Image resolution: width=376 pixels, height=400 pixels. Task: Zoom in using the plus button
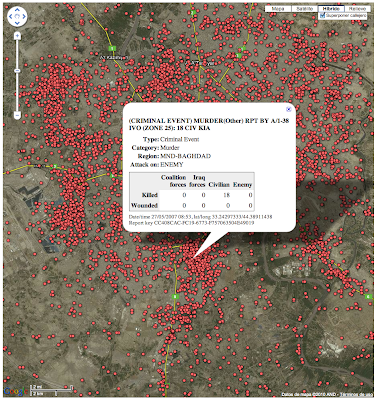pos(17,36)
